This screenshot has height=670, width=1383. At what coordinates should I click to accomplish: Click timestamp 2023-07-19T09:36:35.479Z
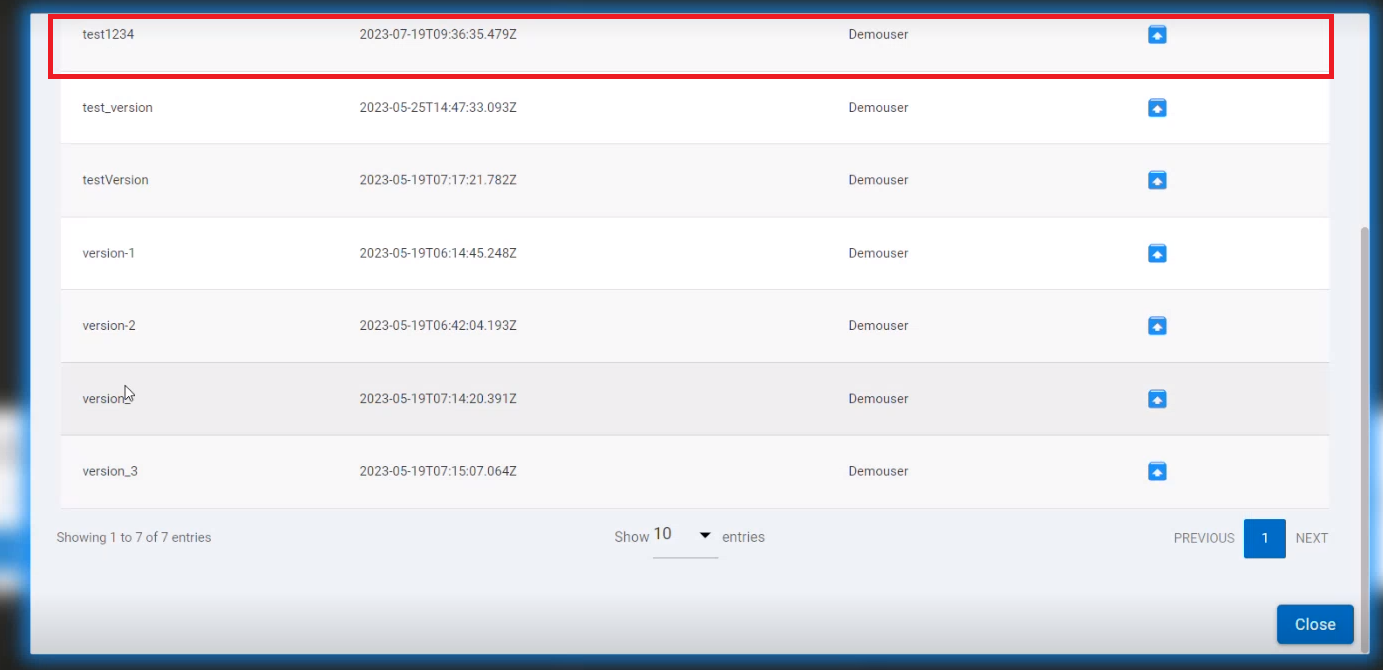[x=438, y=34]
